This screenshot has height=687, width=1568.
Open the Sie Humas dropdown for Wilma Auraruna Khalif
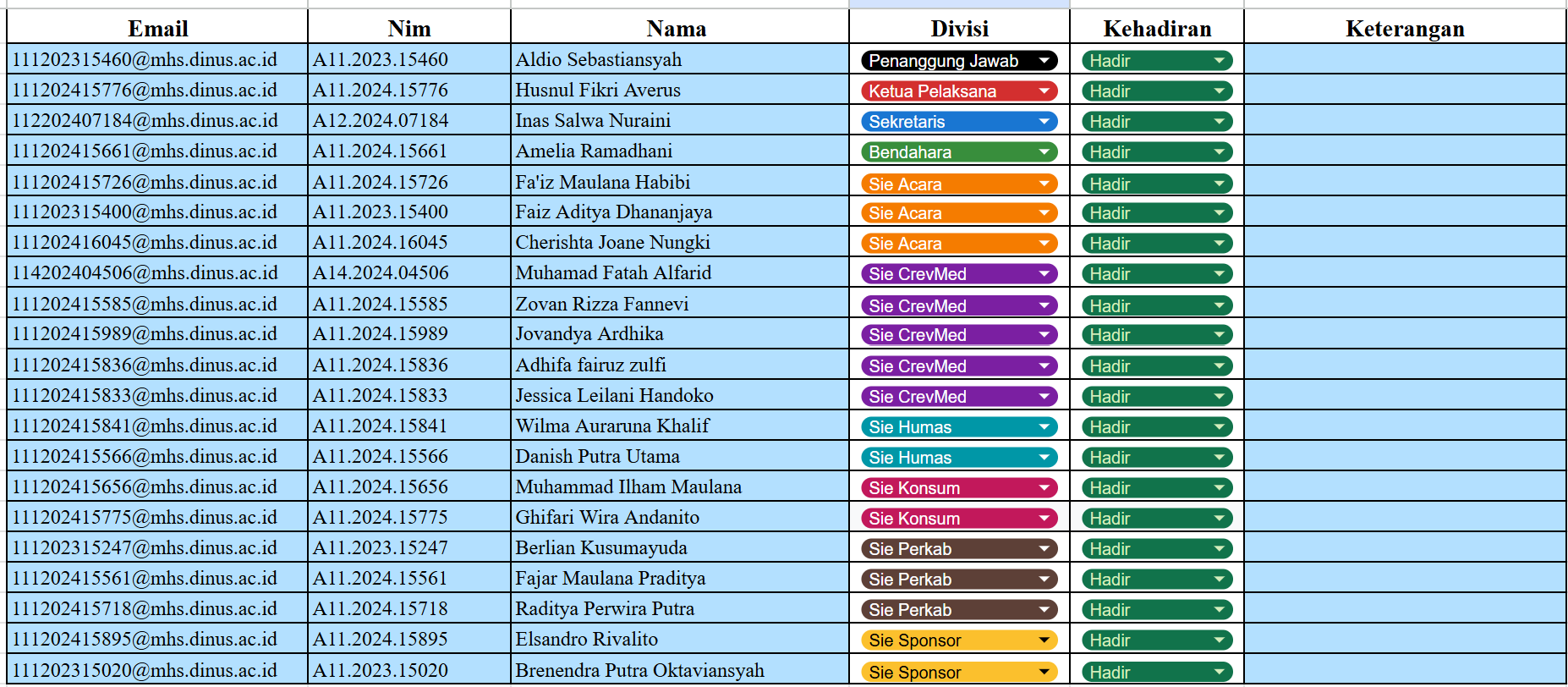959,427
